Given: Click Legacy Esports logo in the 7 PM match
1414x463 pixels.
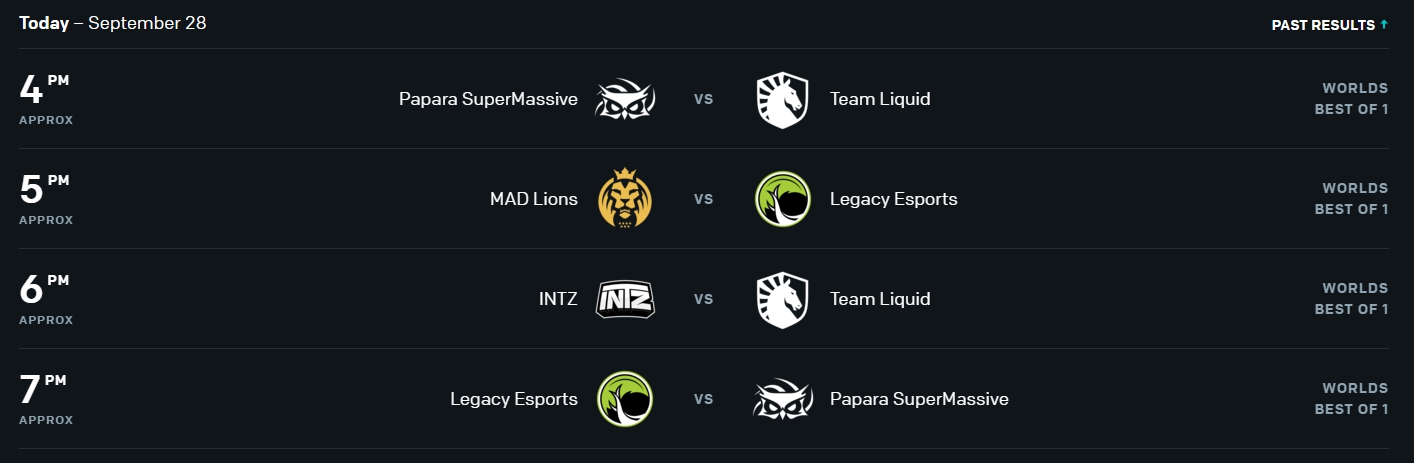Looking at the screenshot, I should coord(625,399).
